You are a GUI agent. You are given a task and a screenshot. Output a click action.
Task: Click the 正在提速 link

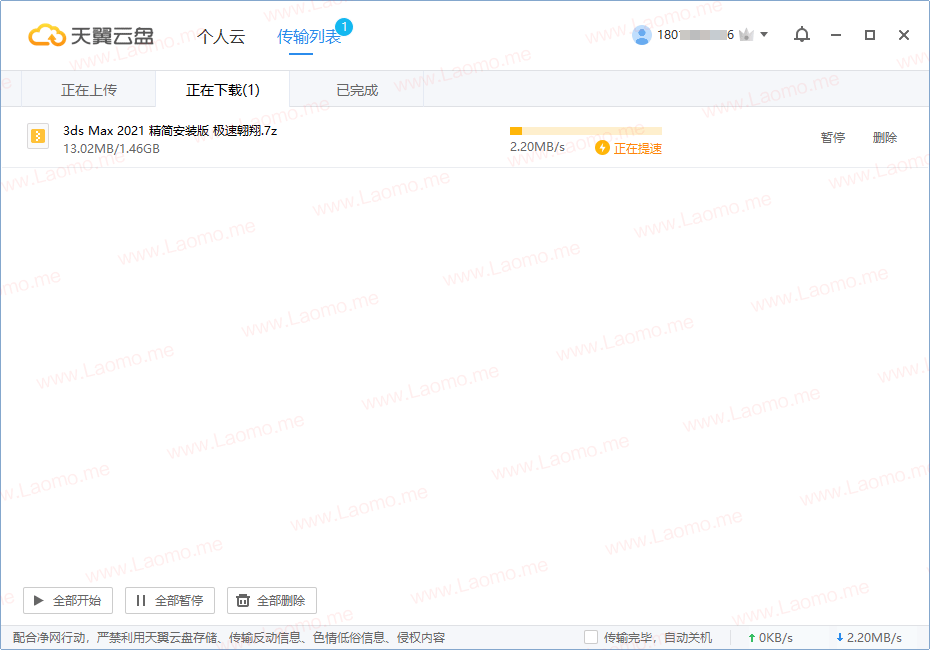coord(638,148)
